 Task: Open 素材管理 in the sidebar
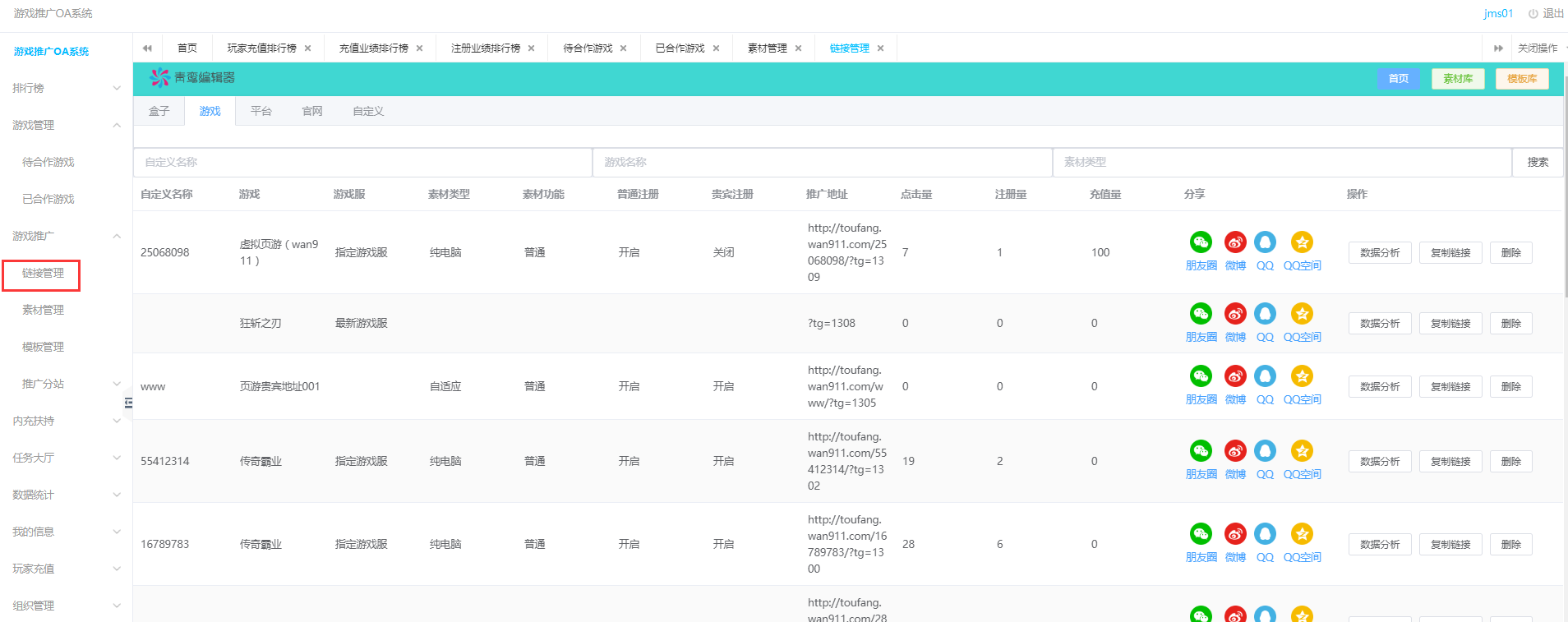[43, 310]
